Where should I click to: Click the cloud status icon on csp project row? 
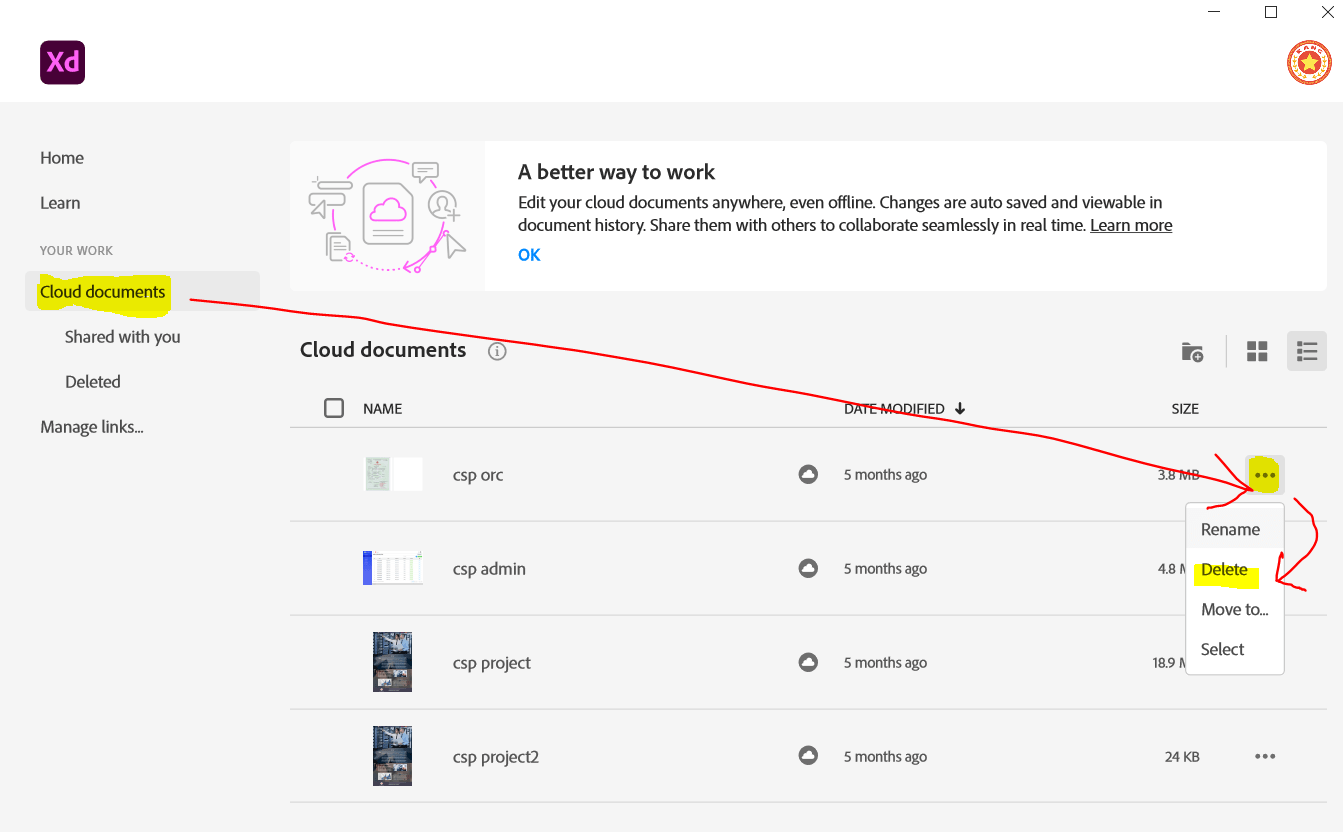808,662
